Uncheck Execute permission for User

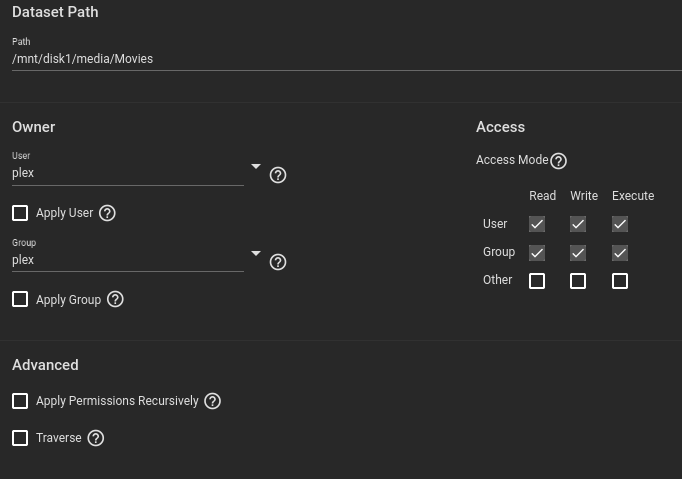(x=620, y=224)
